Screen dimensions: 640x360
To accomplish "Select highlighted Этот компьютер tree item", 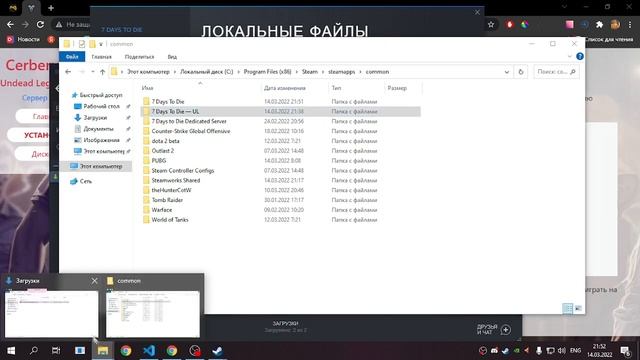I will click(96, 166).
